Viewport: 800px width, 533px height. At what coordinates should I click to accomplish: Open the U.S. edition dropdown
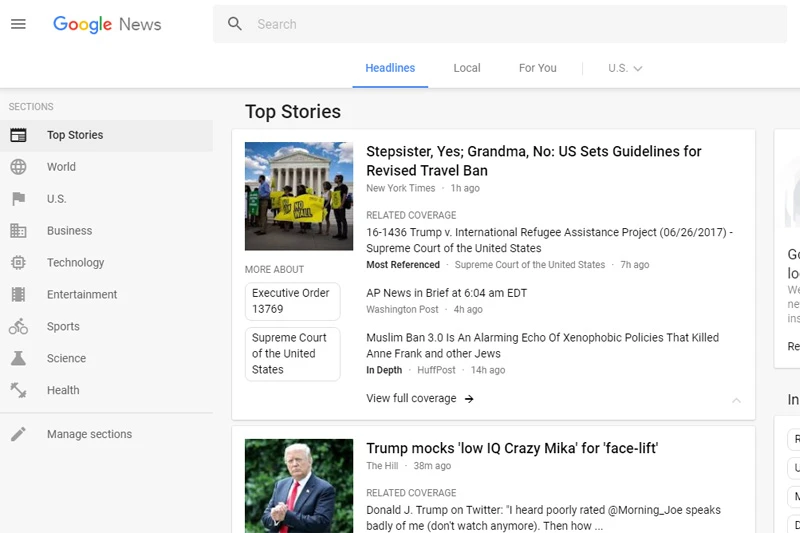click(x=625, y=68)
